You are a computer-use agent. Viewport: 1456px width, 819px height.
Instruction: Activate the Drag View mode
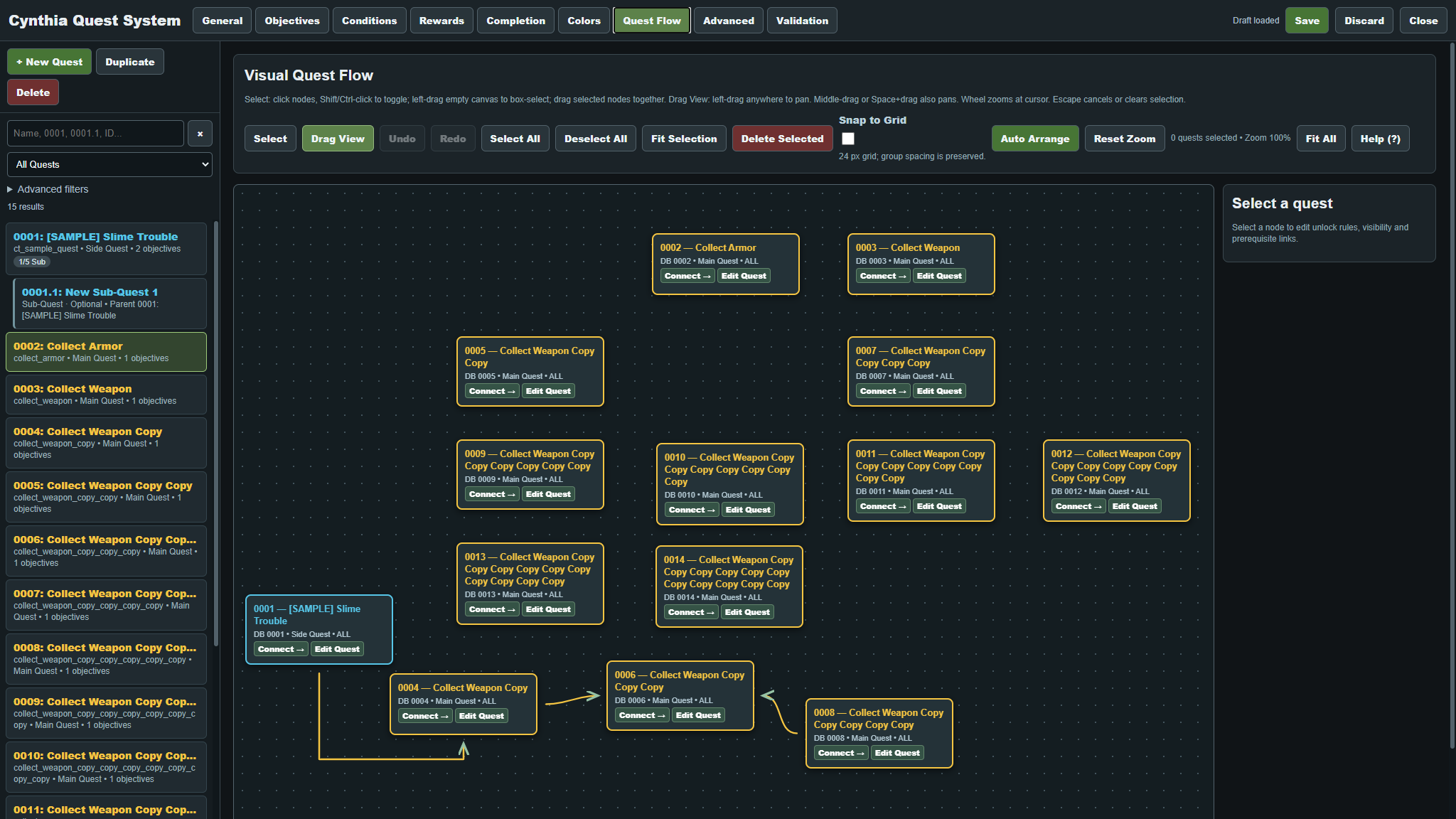(338, 139)
